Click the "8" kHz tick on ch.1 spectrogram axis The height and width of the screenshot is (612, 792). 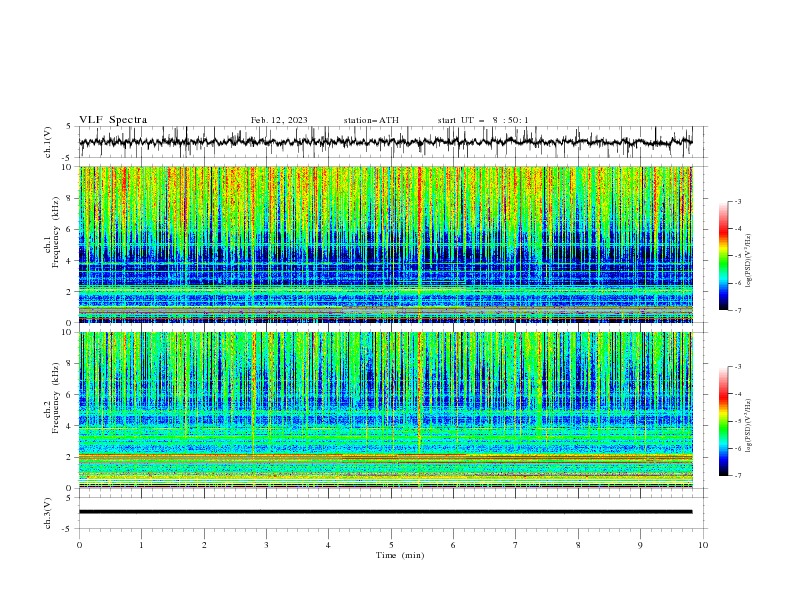[x=70, y=198]
